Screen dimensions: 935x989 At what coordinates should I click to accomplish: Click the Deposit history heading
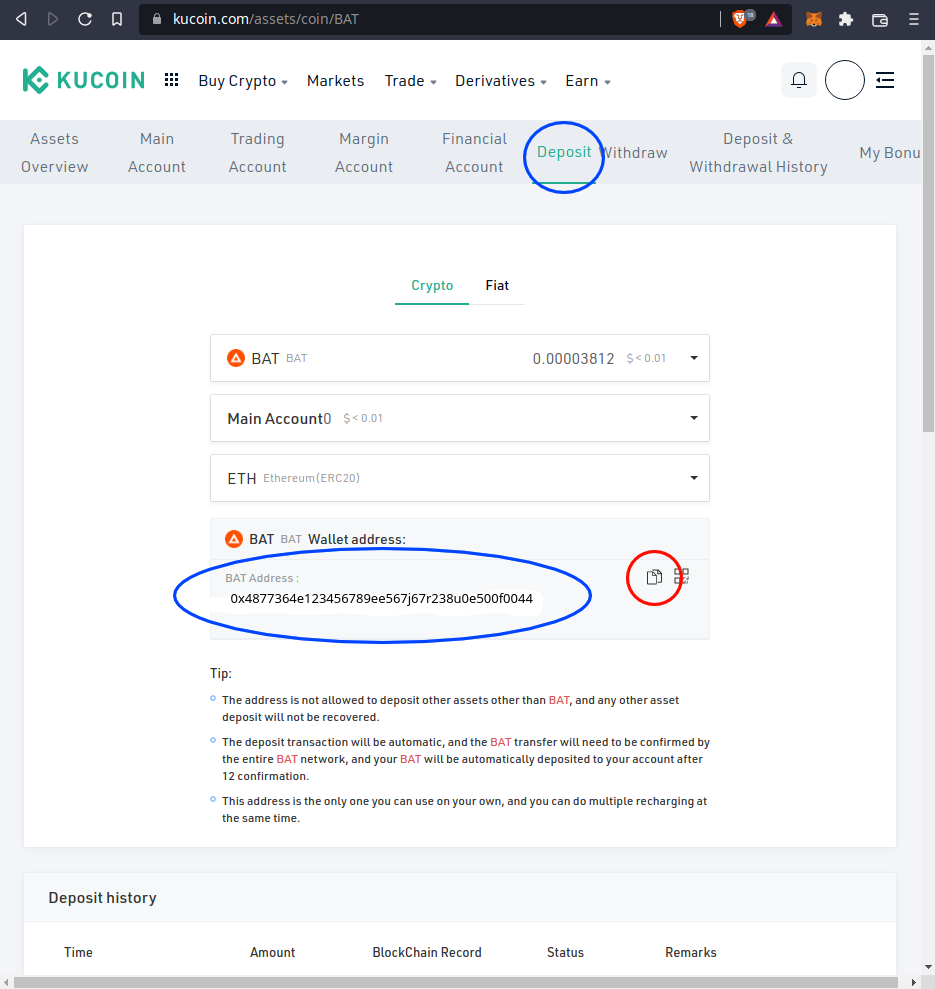click(102, 898)
